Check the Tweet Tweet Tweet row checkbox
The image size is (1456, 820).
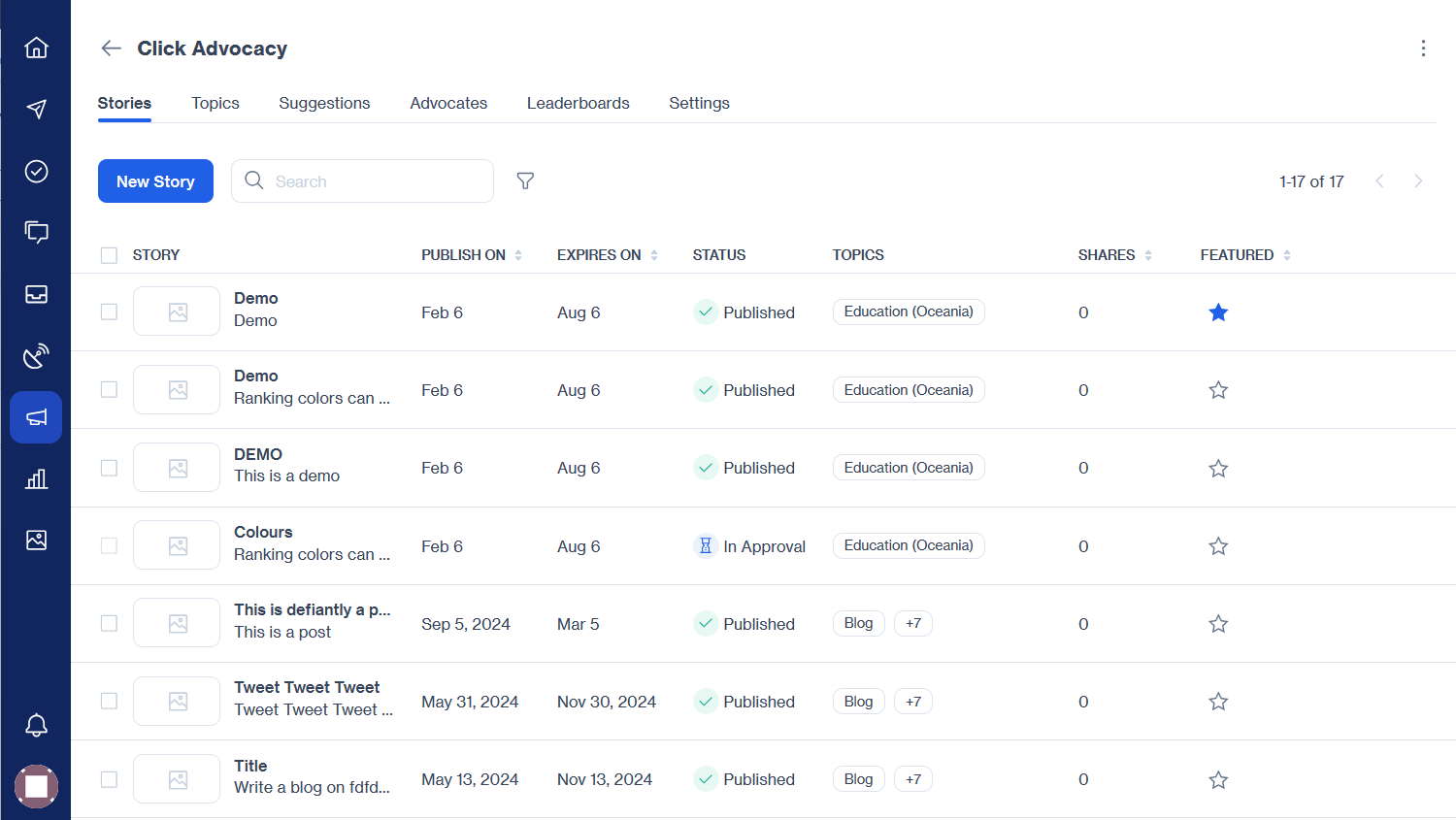(x=109, y=701)
